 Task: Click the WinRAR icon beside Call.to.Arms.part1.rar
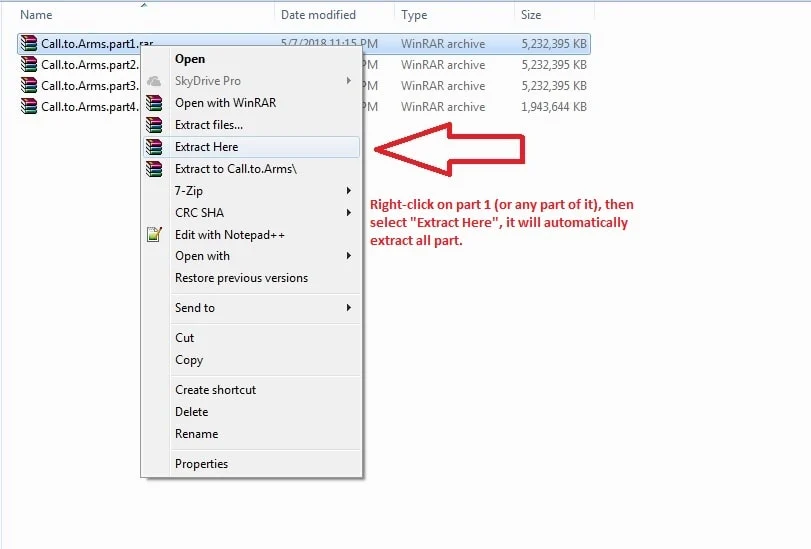pos(29,44)
